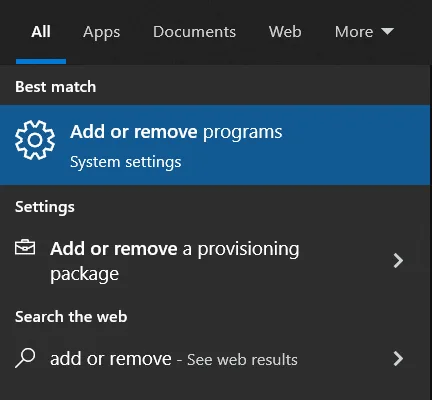The height and width of the screenshot is (400, 432).
Task: Switch to the Apps filter tab
Action: [x=102, y=33]
